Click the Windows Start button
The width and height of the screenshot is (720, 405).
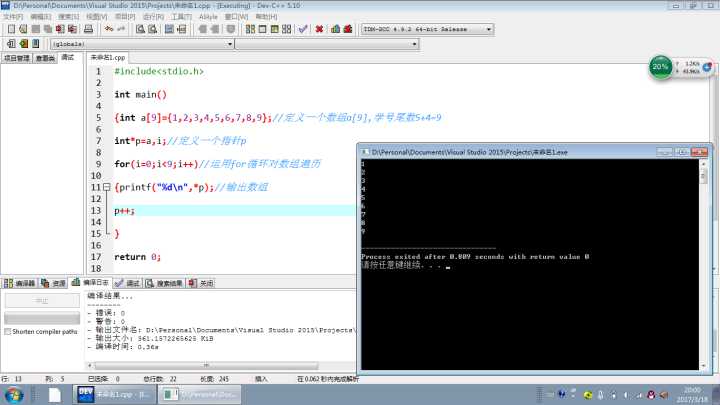click(x=14, y=395)
